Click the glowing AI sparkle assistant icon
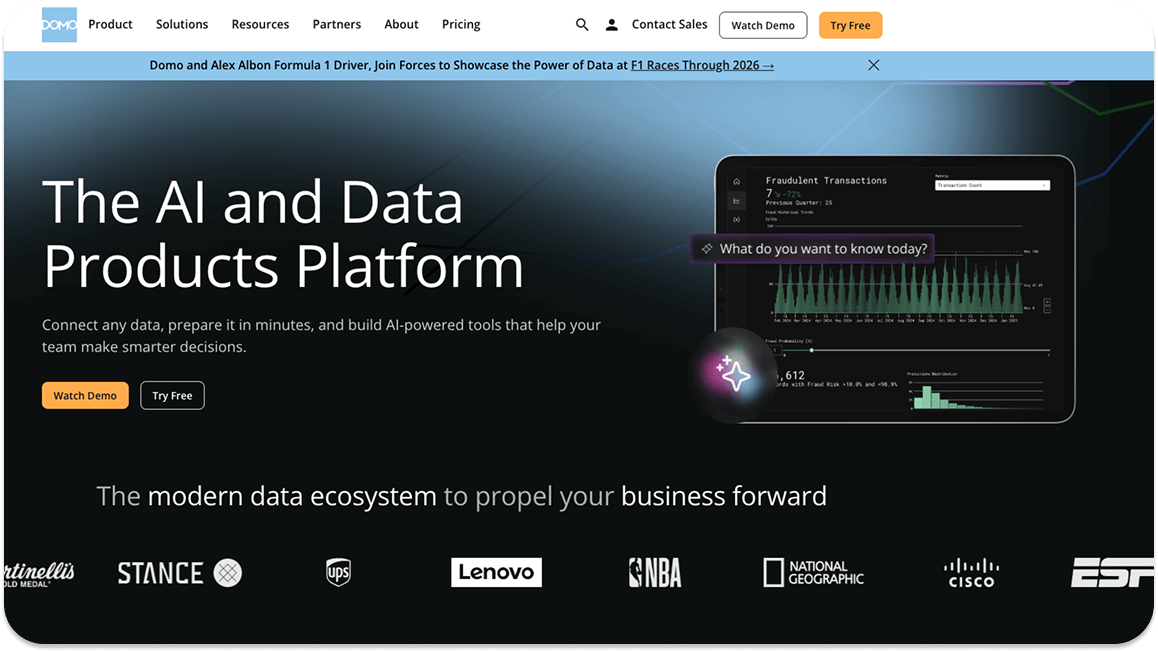The image size is (1158, 652). [x=737, y=375]
